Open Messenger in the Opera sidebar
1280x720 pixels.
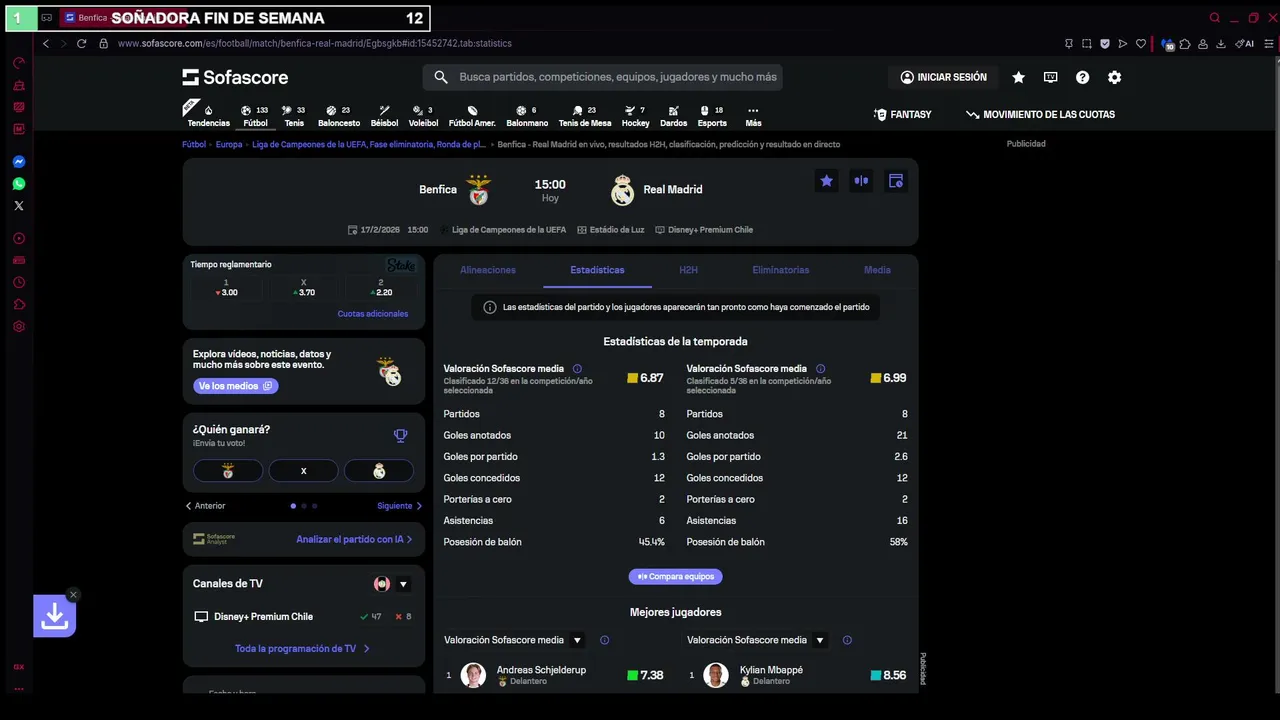pyautogui.click(x=18, y=162)
